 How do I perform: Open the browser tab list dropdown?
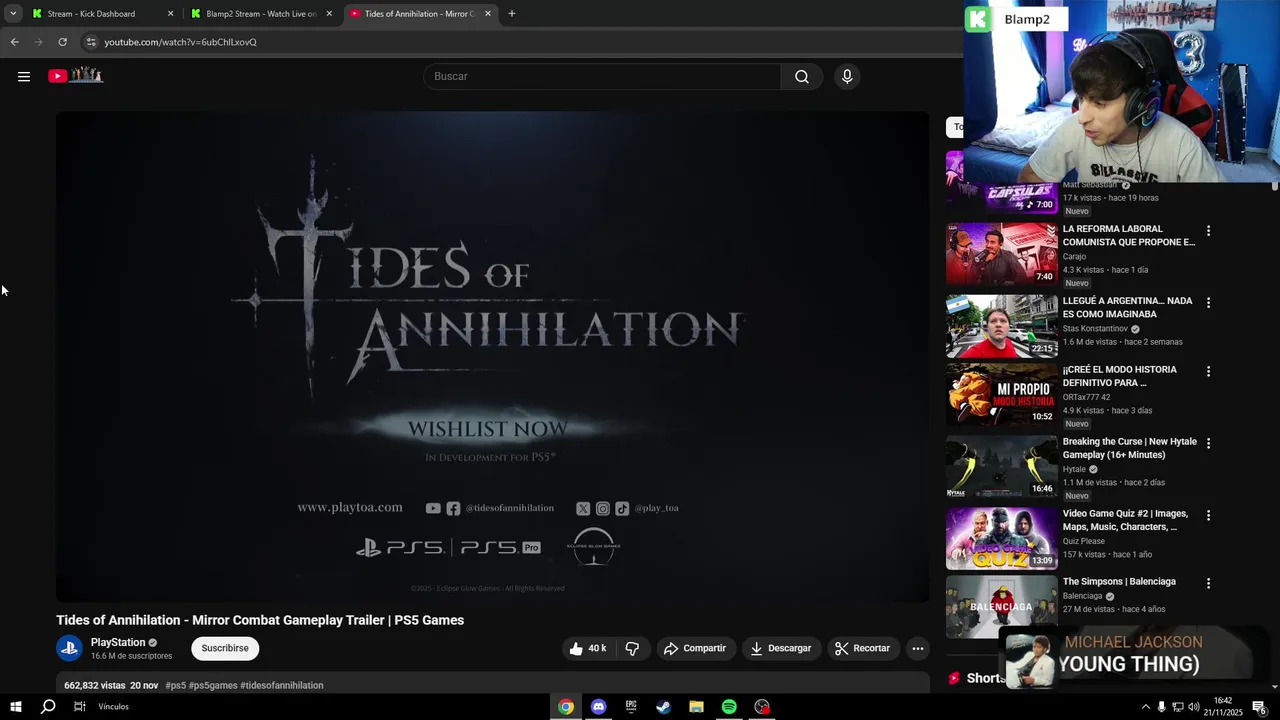[x=13, y=14]
